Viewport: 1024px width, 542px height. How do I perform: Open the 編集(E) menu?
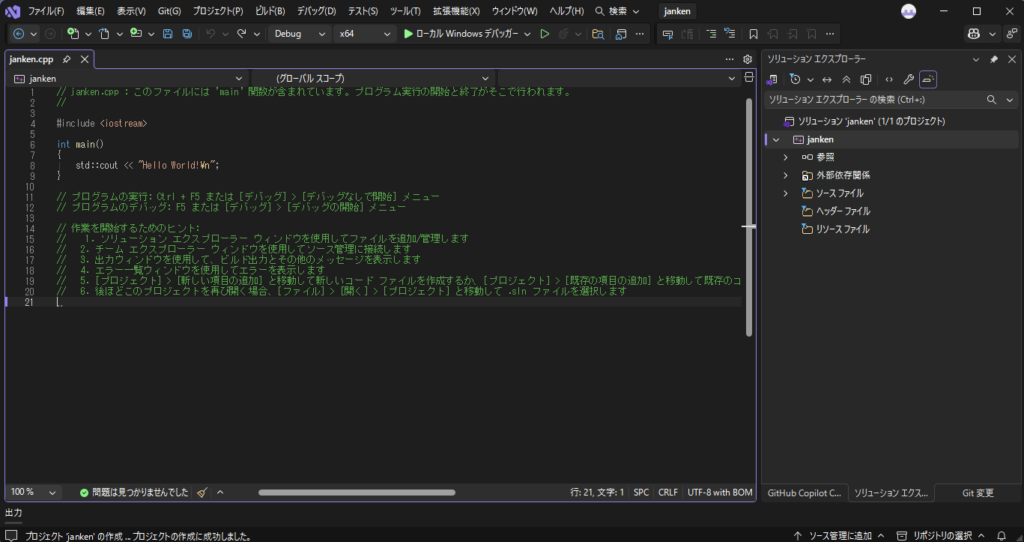coord(90,11)
